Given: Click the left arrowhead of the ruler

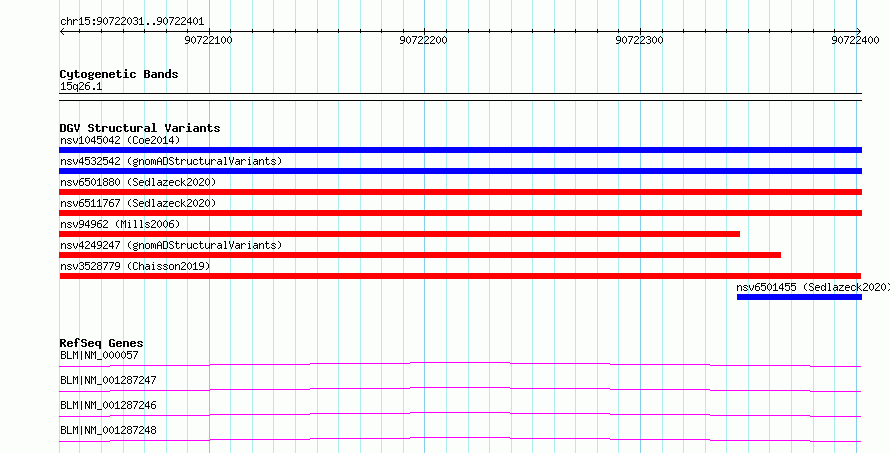Looking at the screenshot, I should click(x=62, y=31).
